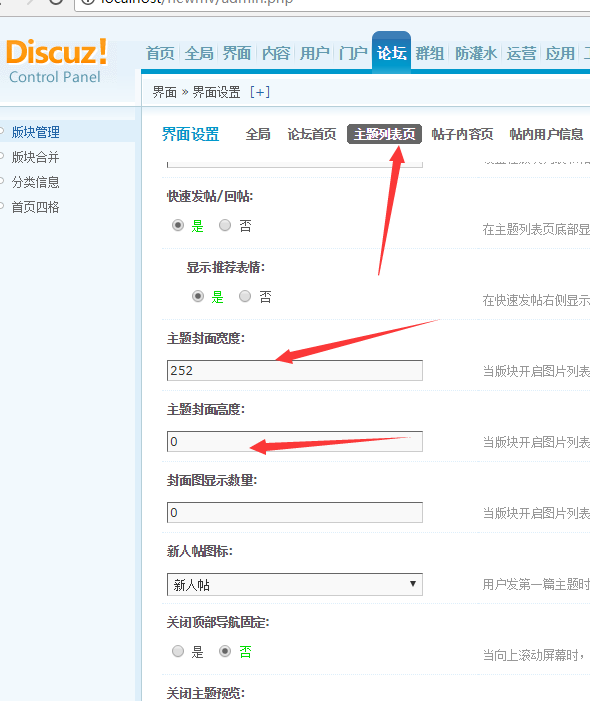Select 否 for 显示推荐表情
Viewport: 591px width, 702px height.
(x=244, y=296)
